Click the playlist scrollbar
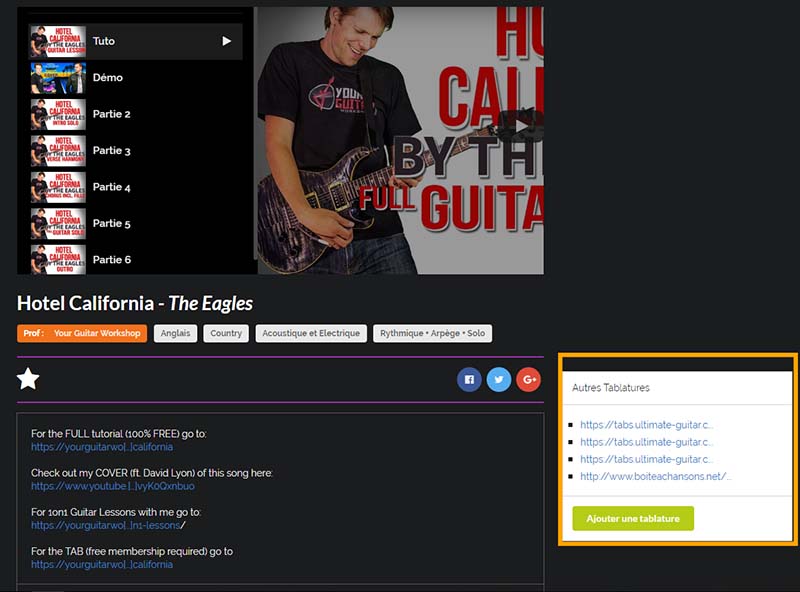This screenshot has width=800, height=592. tap(255, 133)
